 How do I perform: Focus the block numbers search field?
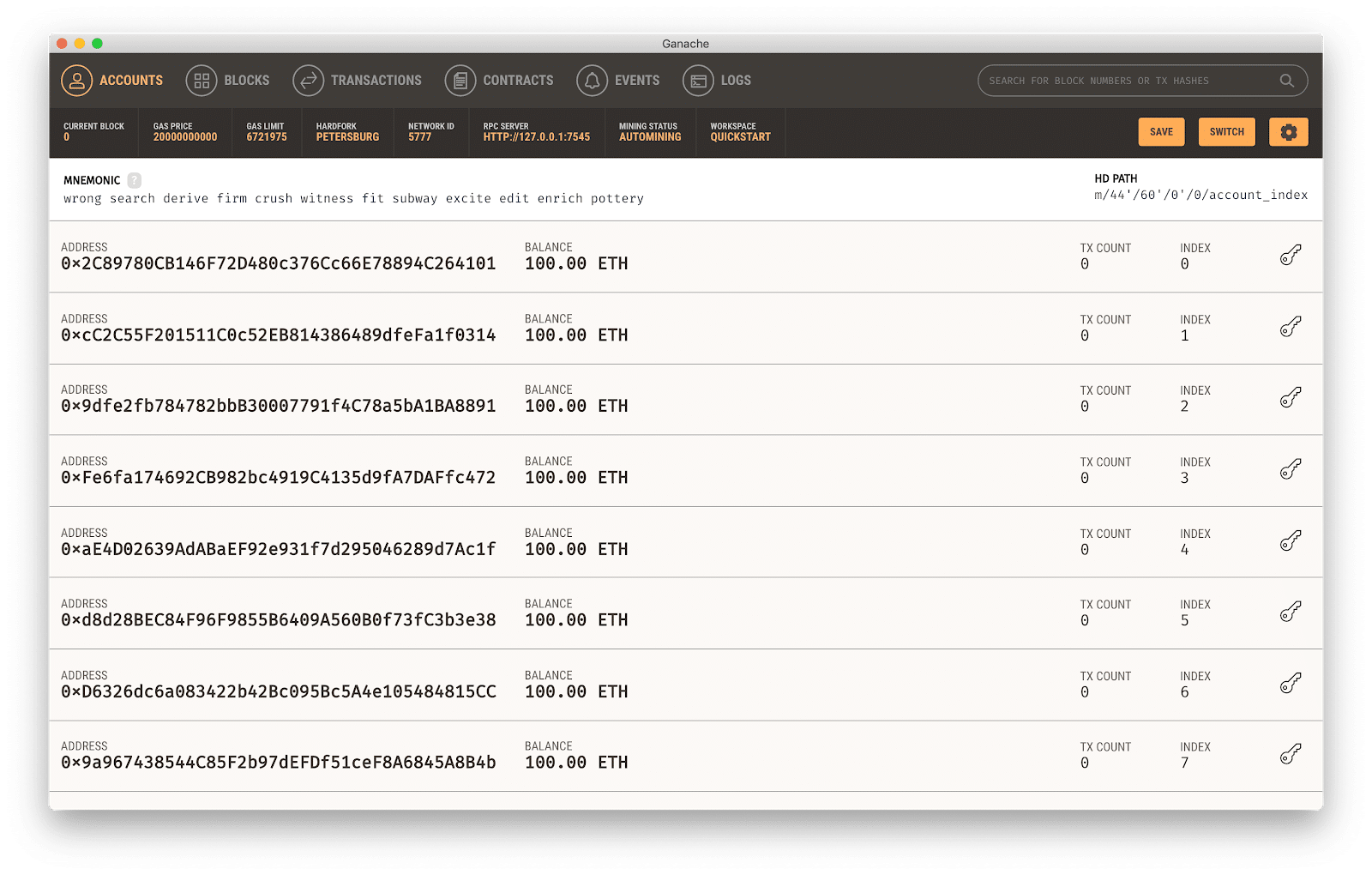point(1142,81)
